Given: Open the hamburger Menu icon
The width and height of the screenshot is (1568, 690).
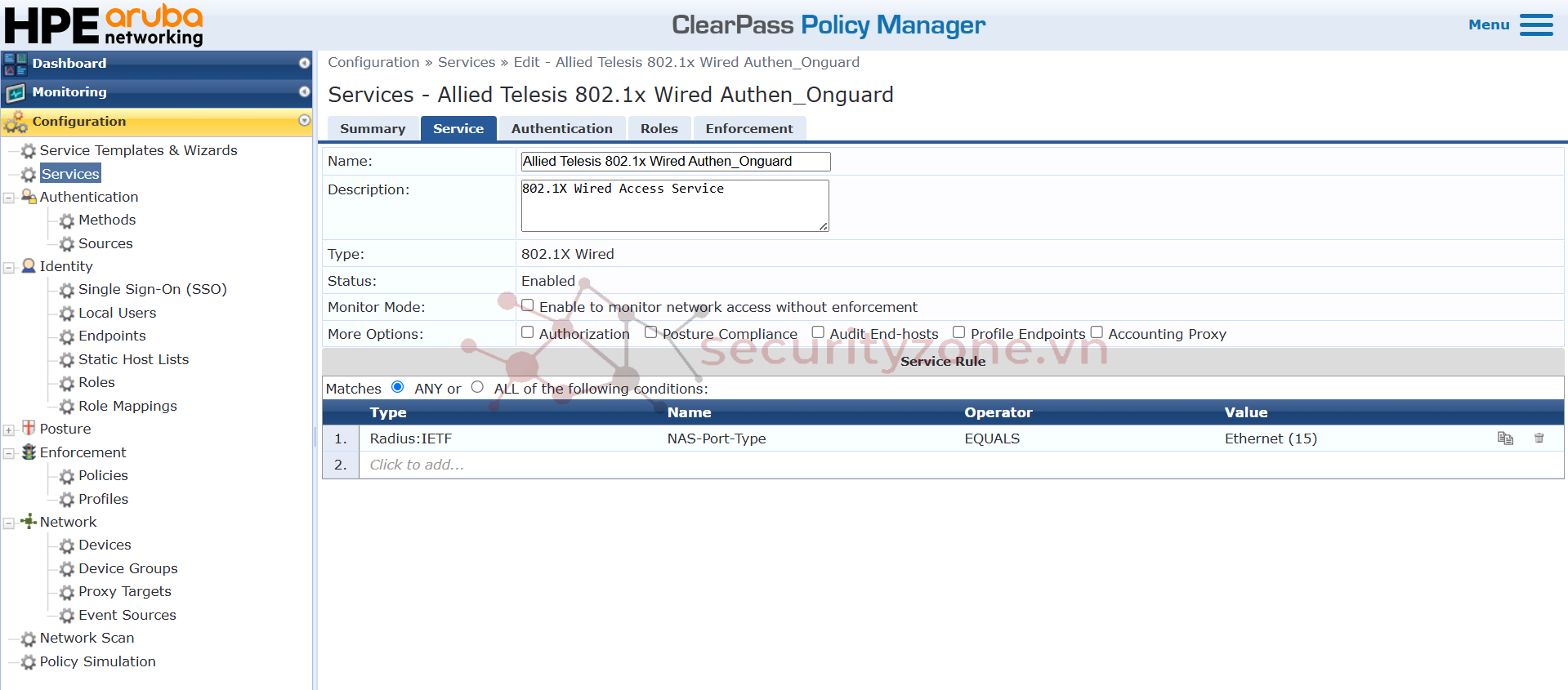Looking at the screenshot, I should click(x=1536, y=24).
